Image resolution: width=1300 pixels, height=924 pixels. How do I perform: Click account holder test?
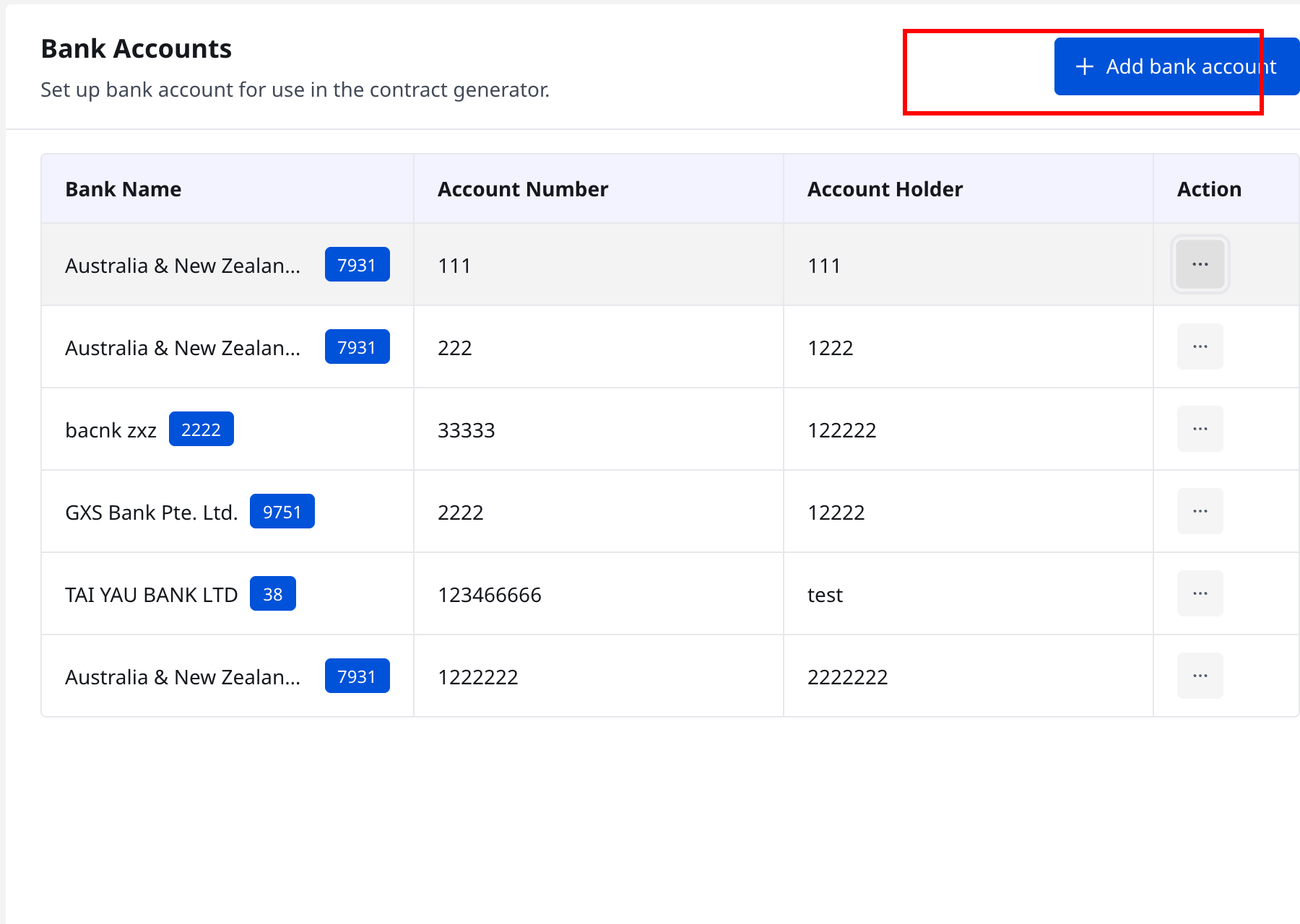(x=825, y=595)
